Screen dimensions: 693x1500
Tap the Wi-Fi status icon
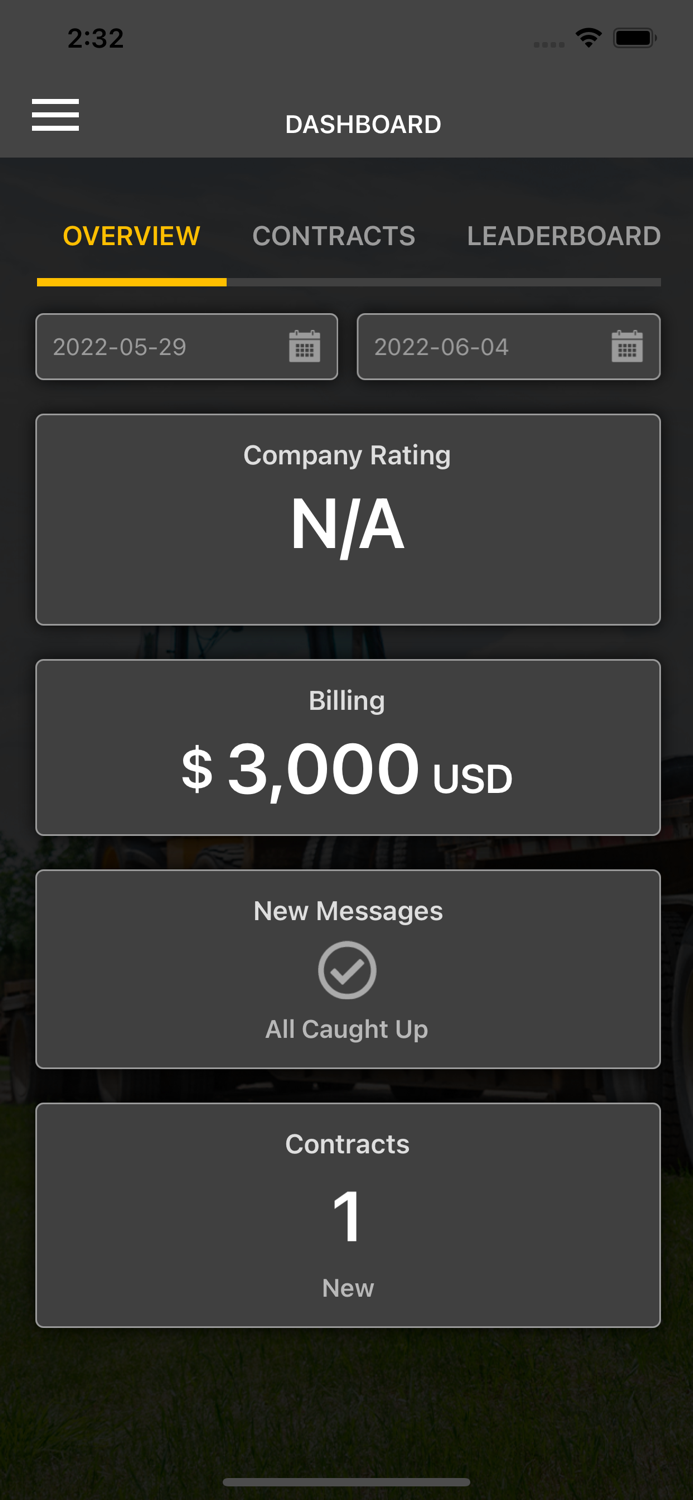click(x=589, y=38)
